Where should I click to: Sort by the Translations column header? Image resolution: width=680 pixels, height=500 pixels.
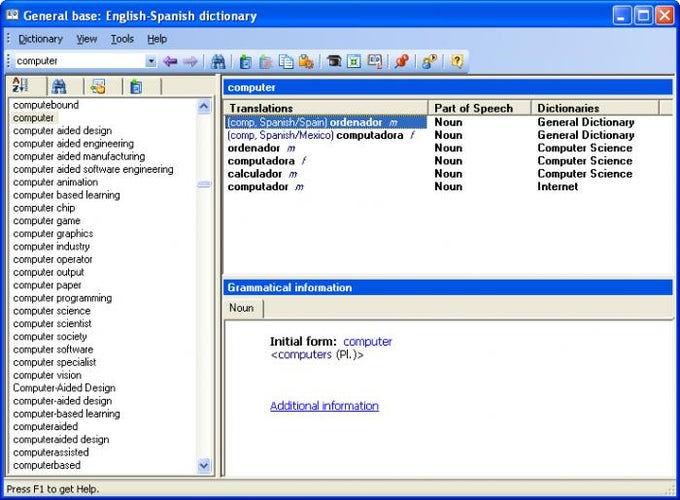click(325, 108)
